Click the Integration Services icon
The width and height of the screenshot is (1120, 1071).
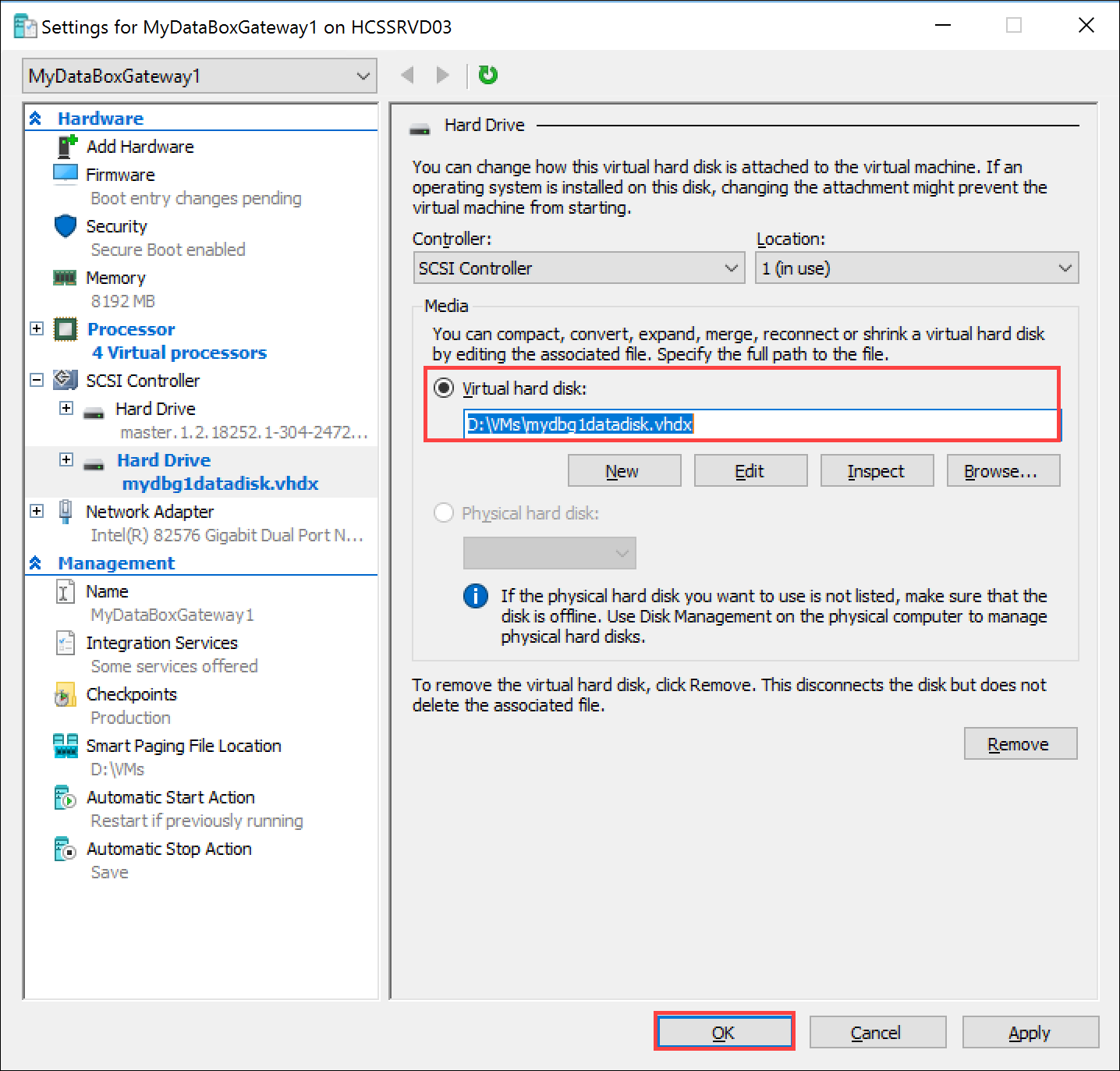(66, 643)
